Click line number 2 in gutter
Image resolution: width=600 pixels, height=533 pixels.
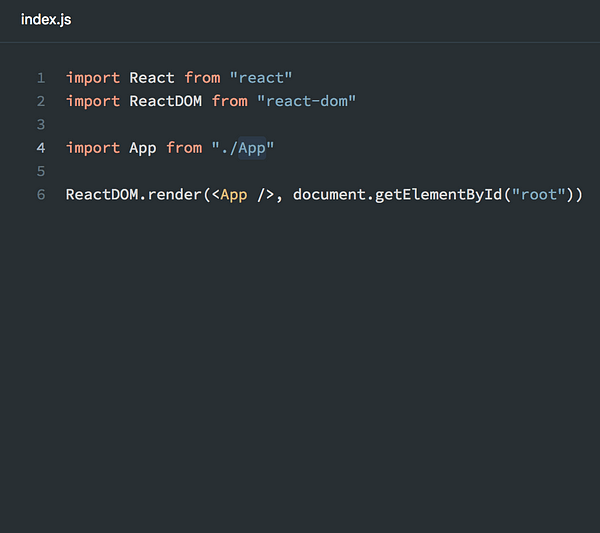point(41,101)
